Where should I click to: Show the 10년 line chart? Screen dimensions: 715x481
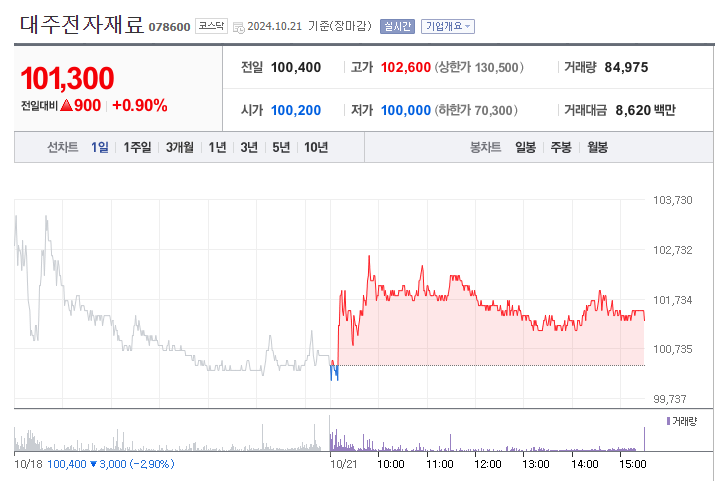[x=316, y=147]
